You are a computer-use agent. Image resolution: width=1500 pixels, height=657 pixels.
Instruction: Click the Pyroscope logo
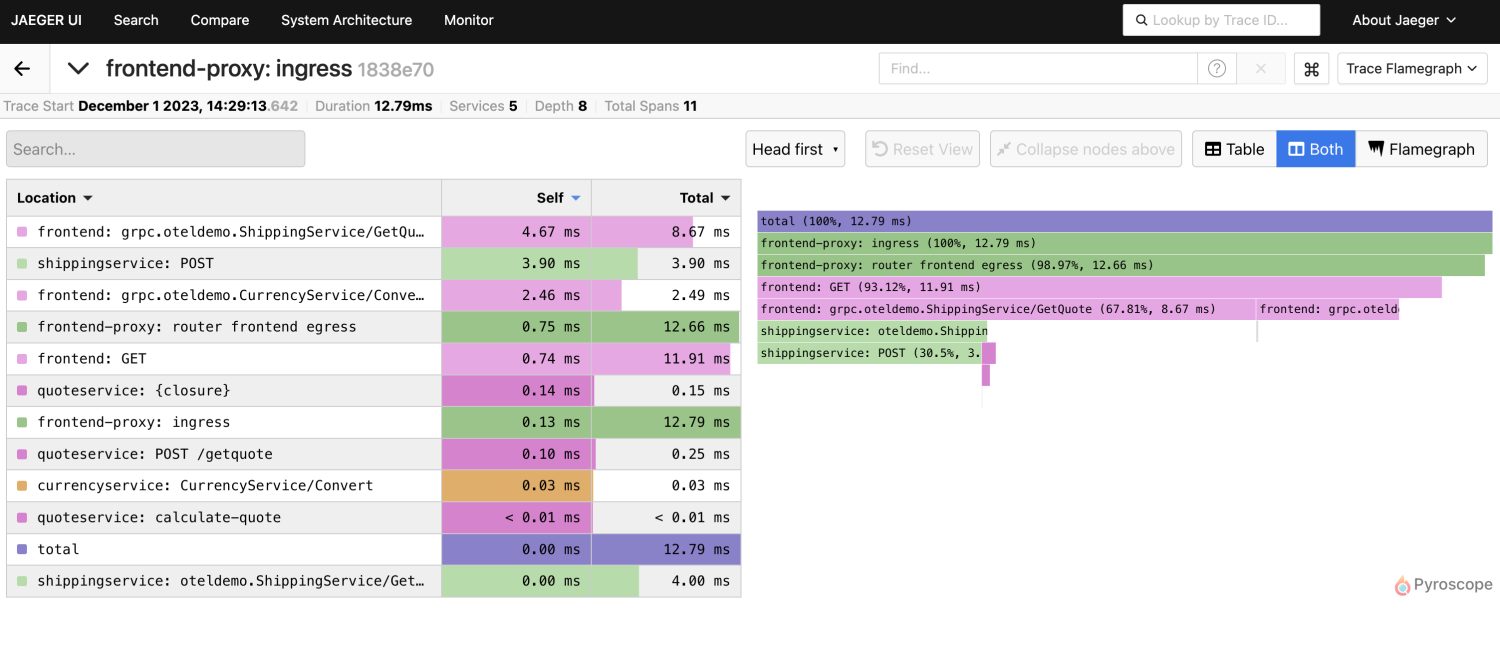[1443, 585]
